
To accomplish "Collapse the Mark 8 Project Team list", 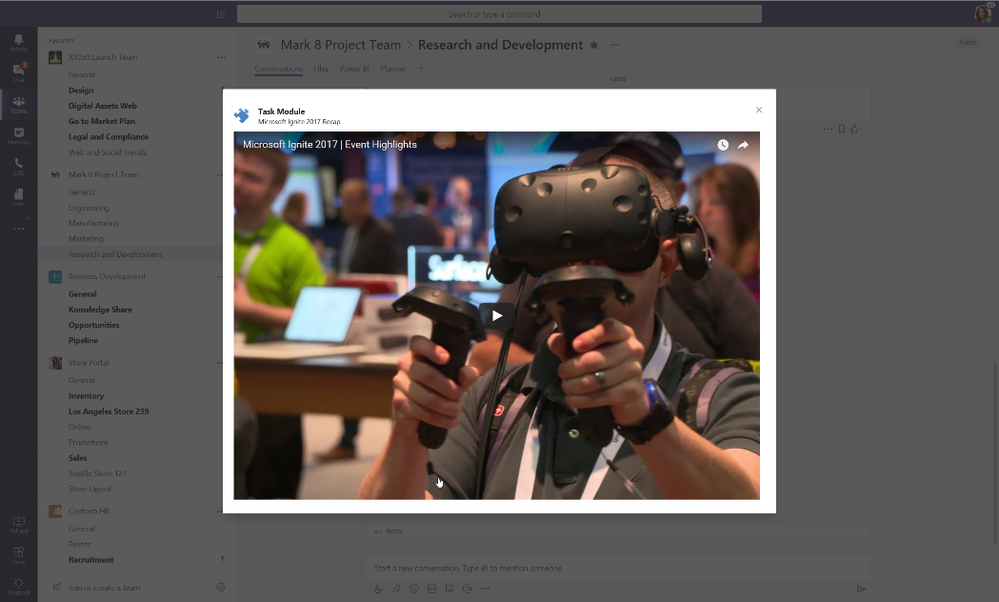I will tap(104, 175).
